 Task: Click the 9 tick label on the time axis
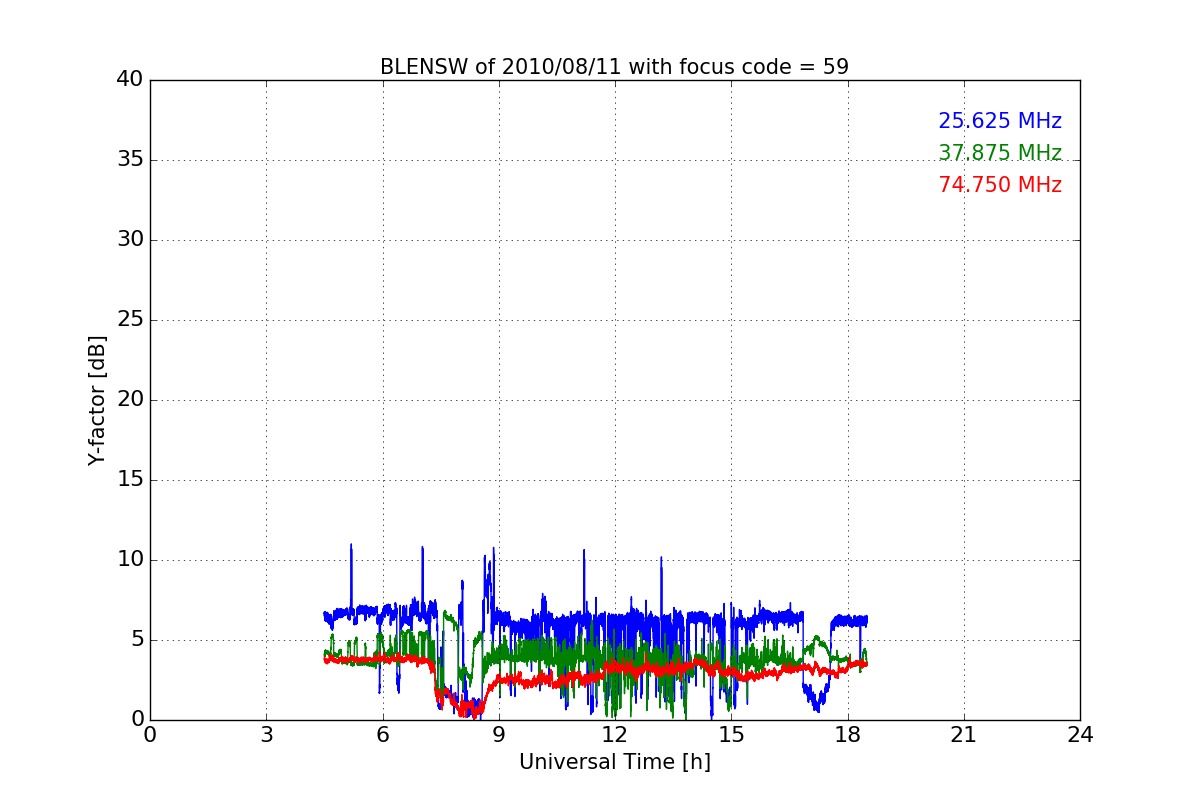[499, 735]
